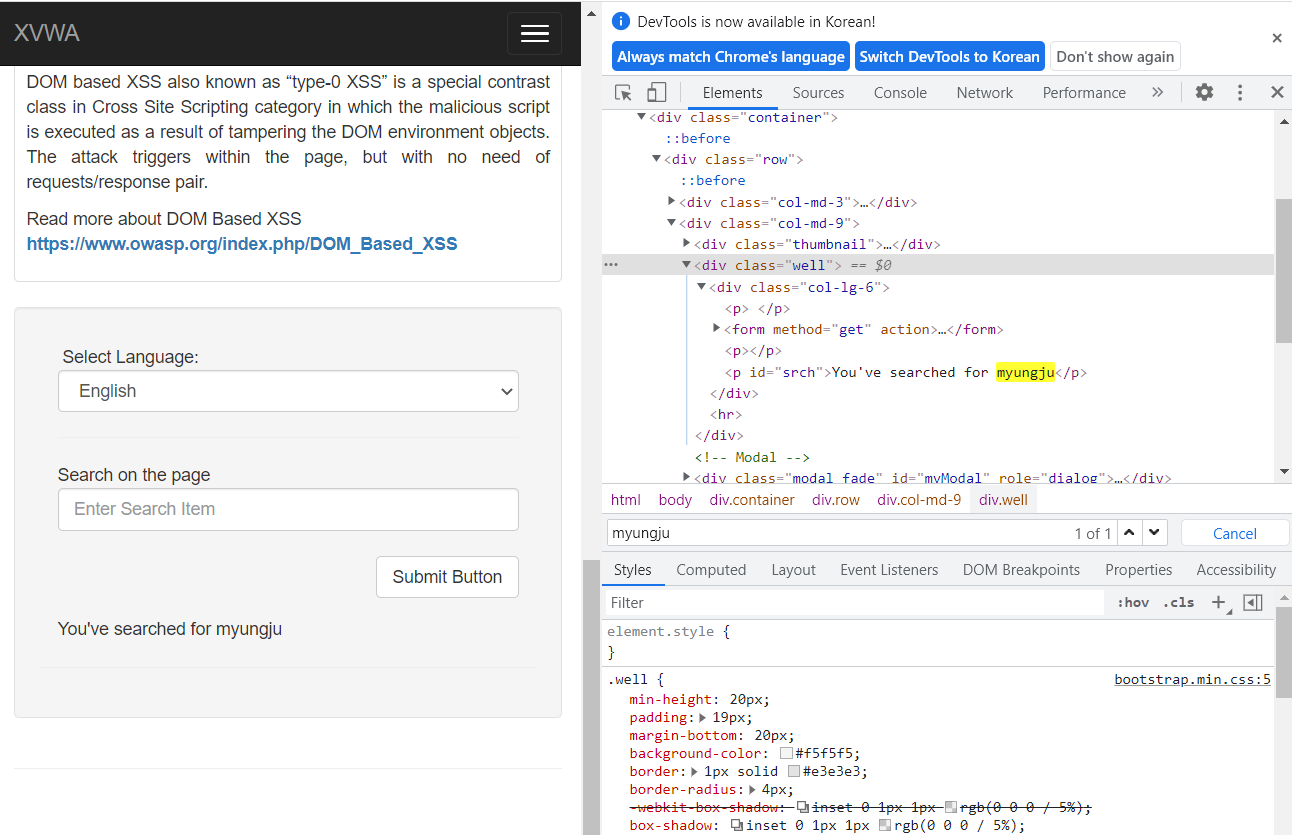Viewport: 1292px width, 835px height.
Task: Click the XVWA brand link
Action: pyautogui.click(x=46, y=33)
